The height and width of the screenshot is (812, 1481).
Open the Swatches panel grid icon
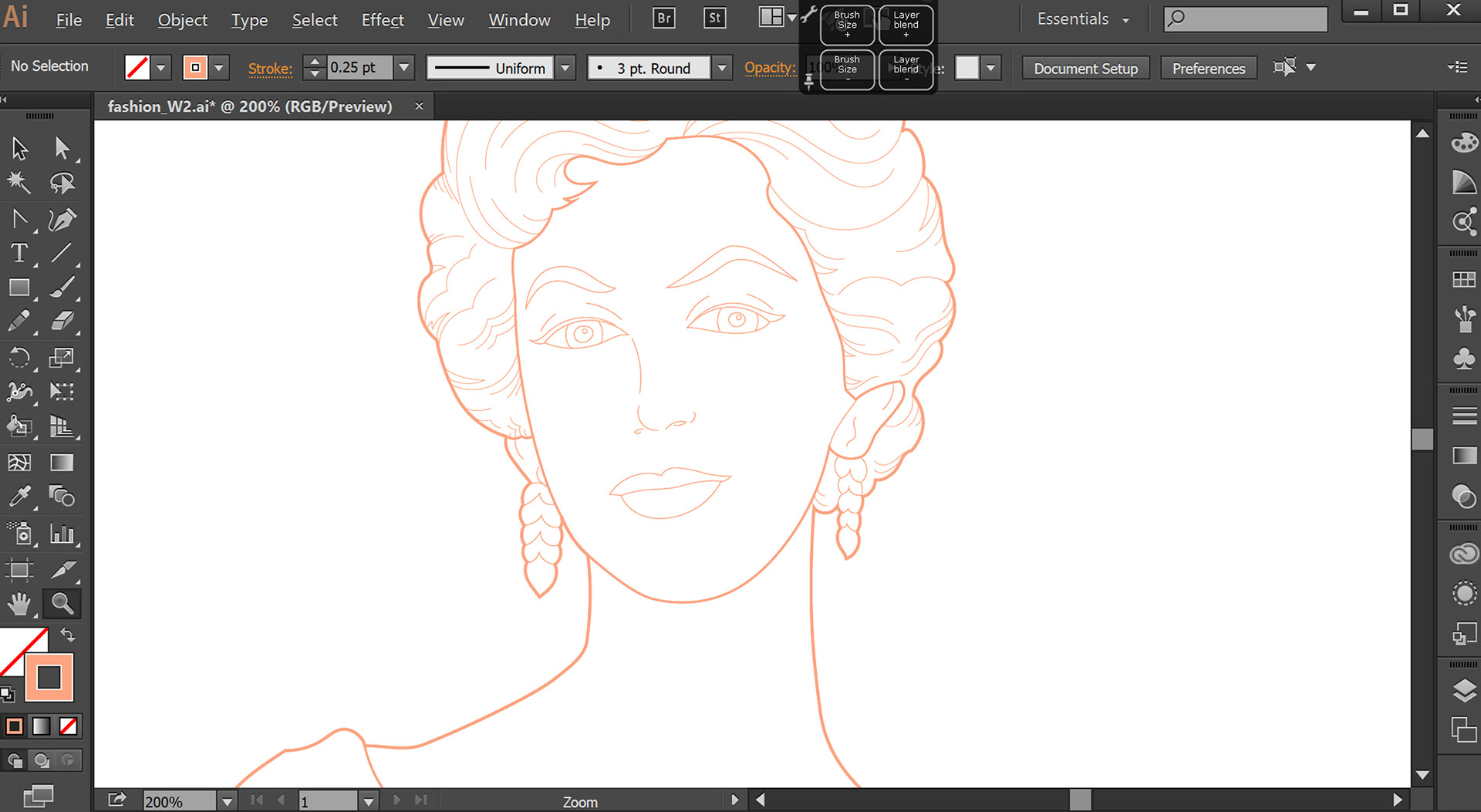click(x=1464, y=279)
